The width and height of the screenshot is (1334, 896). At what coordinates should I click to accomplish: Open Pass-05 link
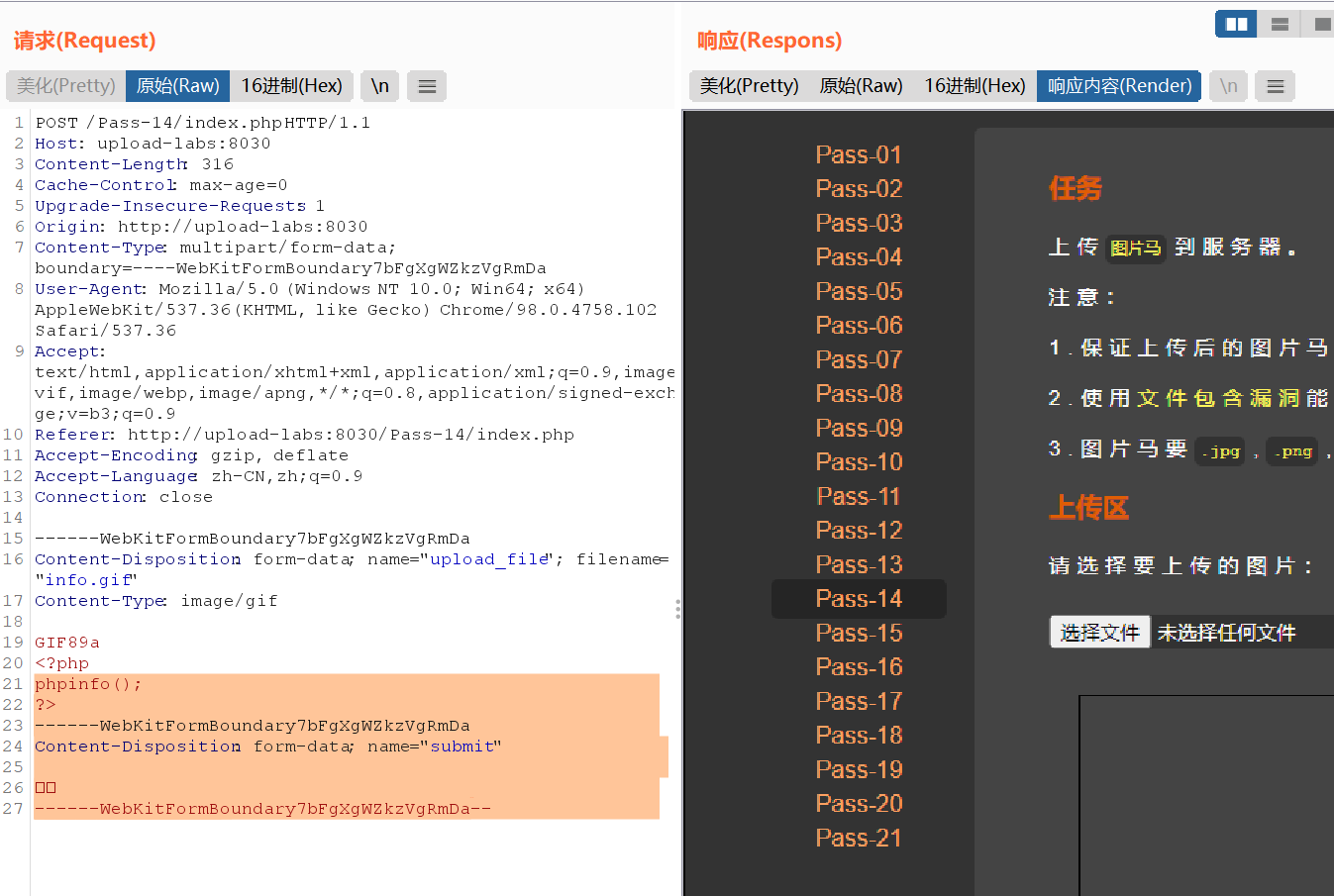tap(859, 291)
